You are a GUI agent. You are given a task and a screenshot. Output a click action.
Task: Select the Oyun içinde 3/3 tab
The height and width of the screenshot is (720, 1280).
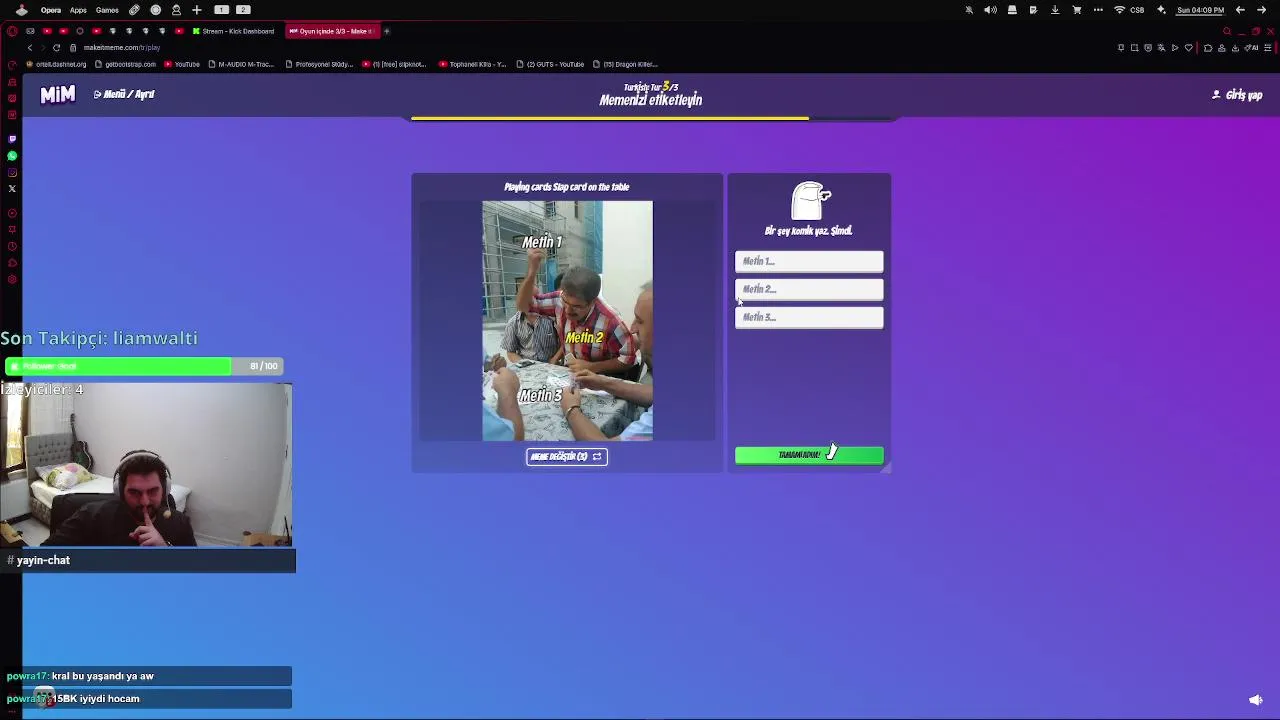(331, 31)
